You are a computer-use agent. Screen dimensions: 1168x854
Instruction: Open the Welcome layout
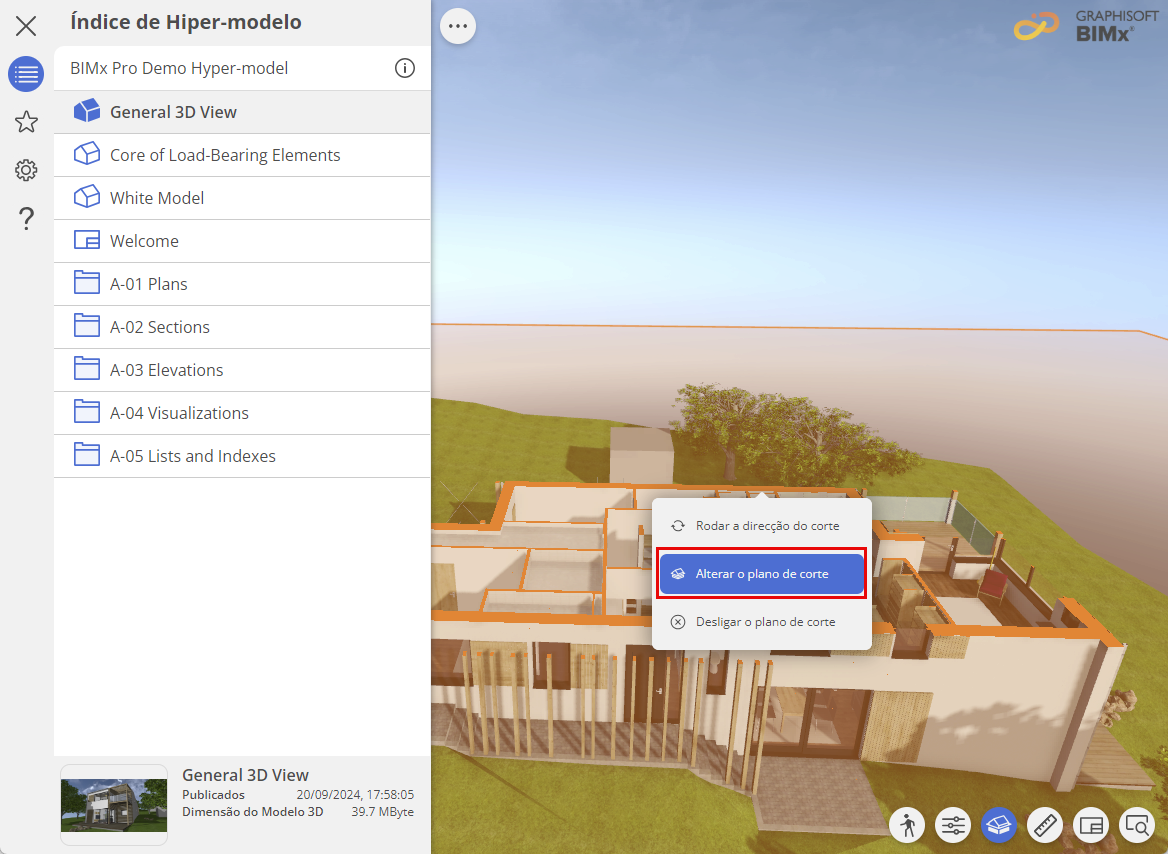pyautogui.click(x=242, y=241)
